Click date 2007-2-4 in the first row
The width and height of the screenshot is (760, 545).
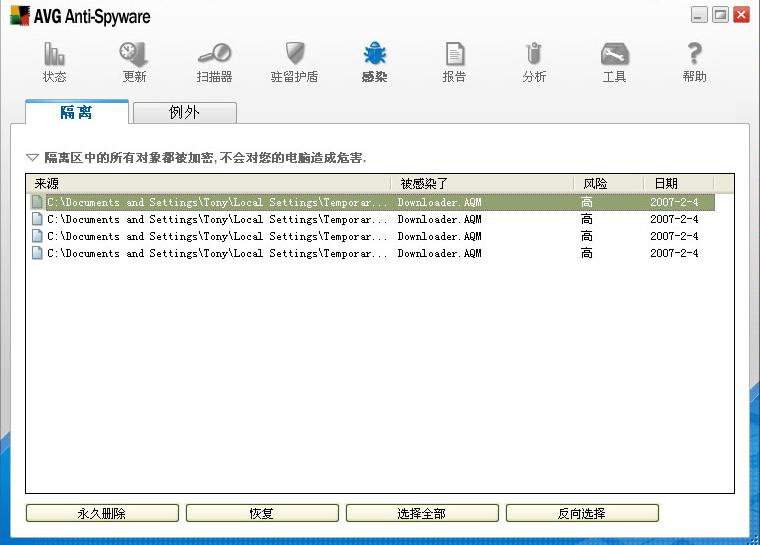point(674,202)
